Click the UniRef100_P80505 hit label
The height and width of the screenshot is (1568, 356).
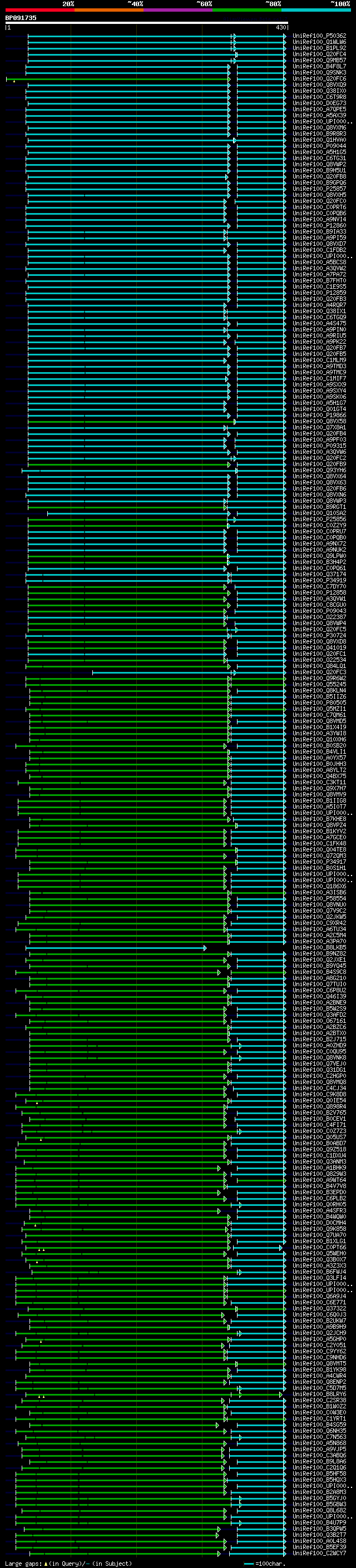click(319, 703)
